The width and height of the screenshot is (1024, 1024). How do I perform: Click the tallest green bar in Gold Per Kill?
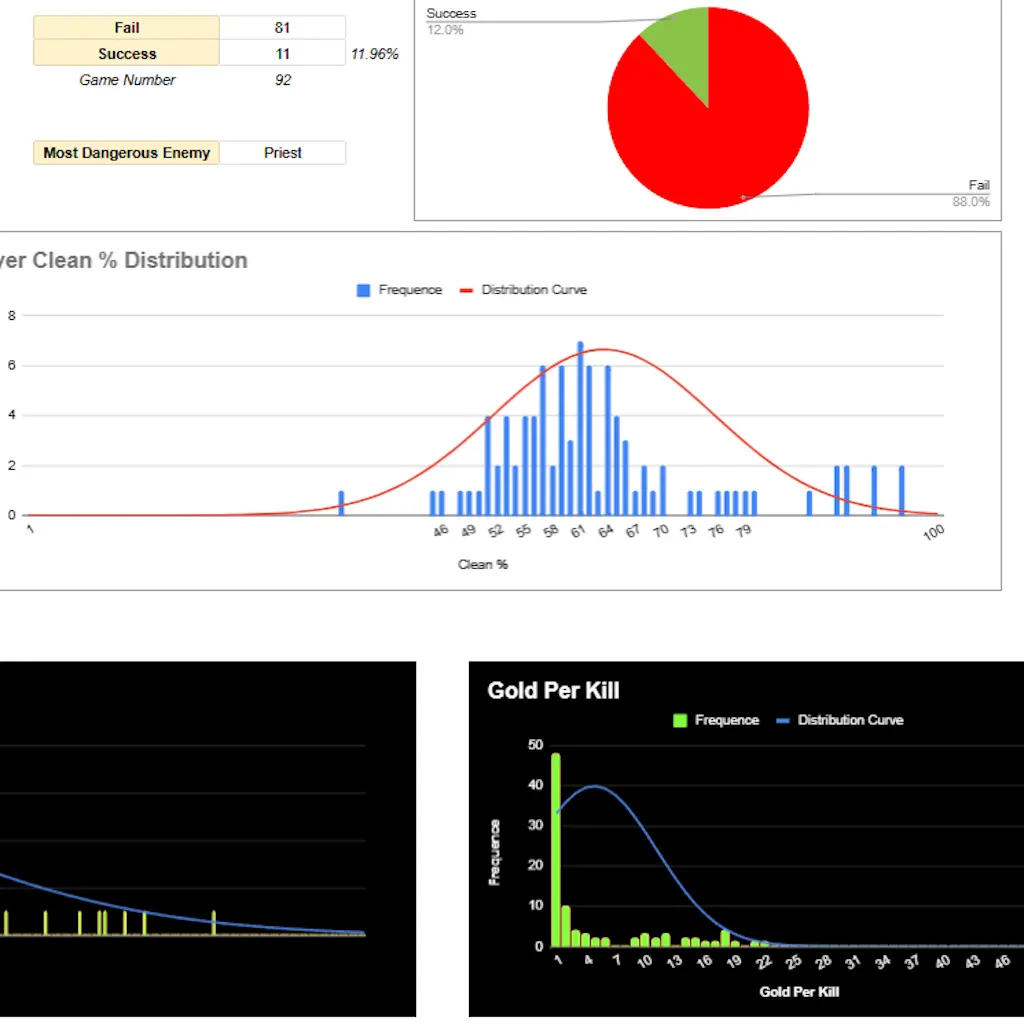pyautogui.click(x=555, y=850)
